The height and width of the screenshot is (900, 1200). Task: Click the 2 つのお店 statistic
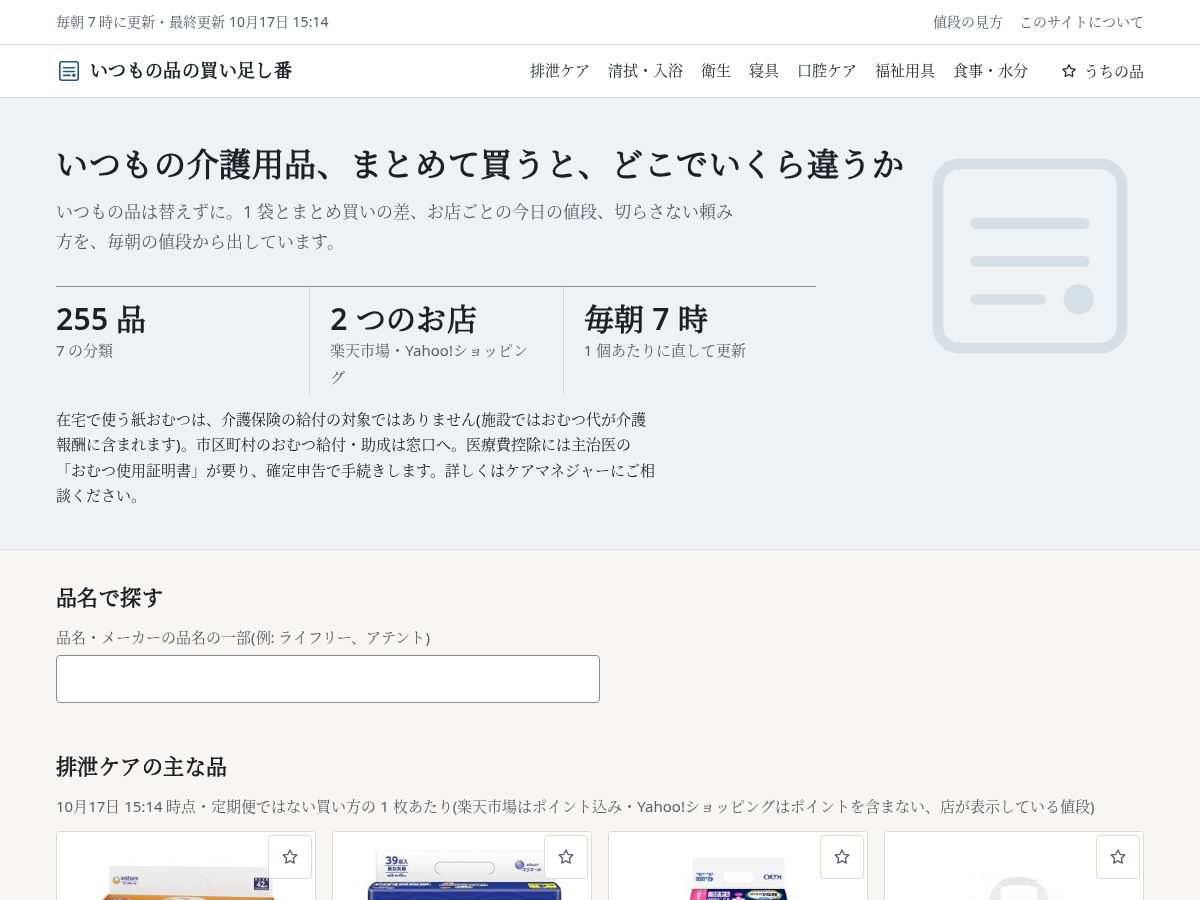pos(403,320)
